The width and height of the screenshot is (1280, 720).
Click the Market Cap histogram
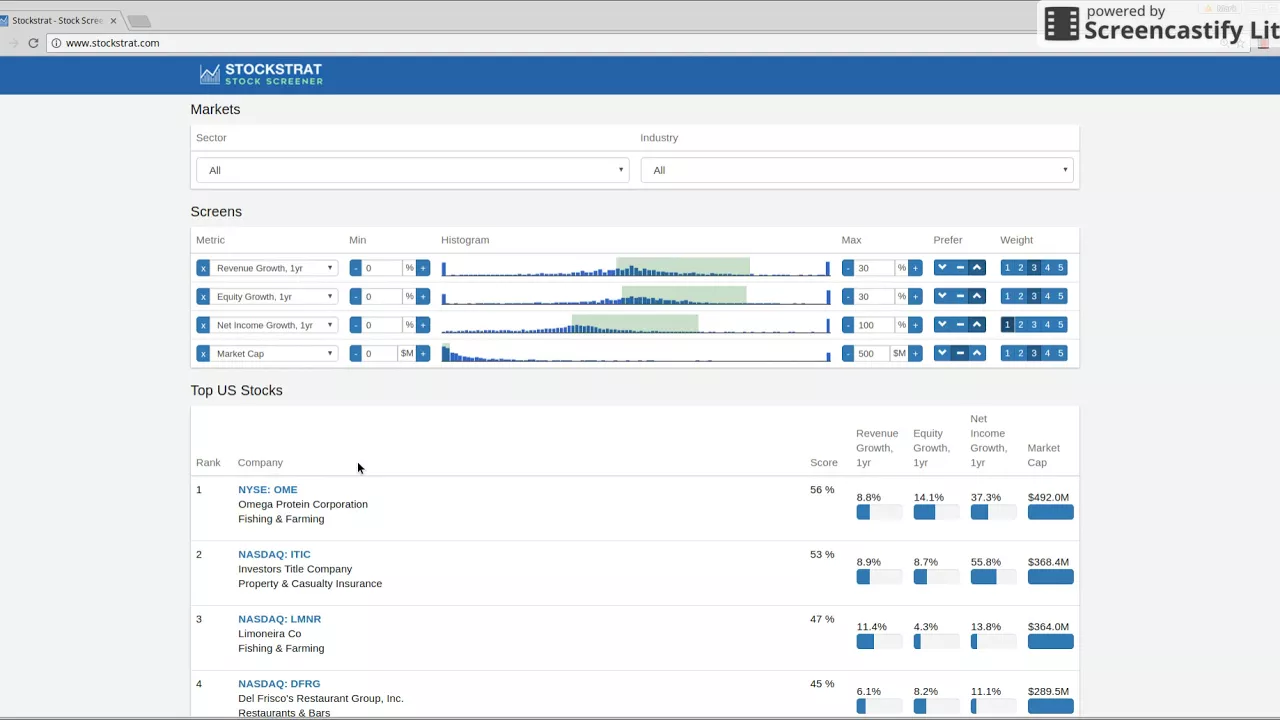click(635, 353)
